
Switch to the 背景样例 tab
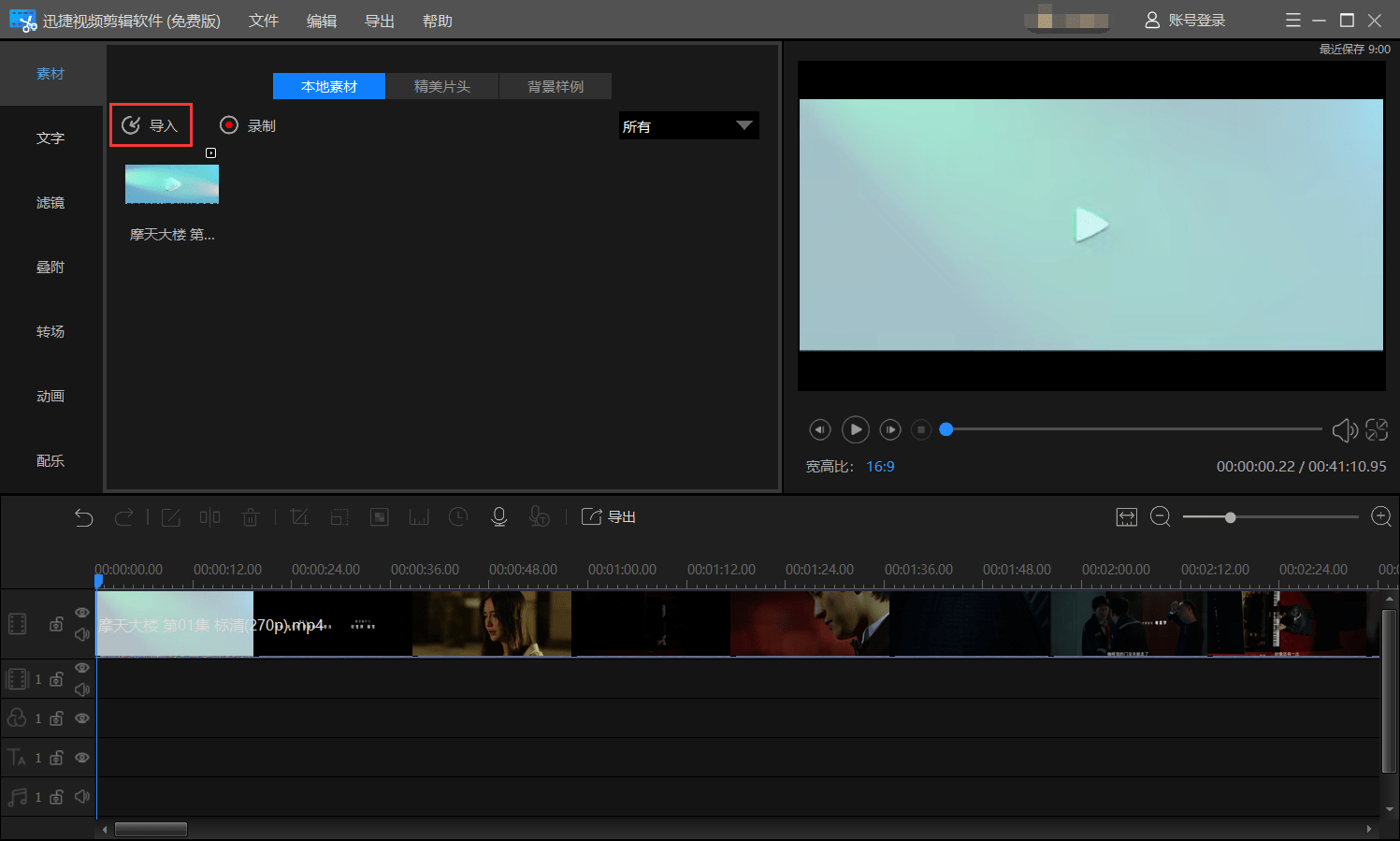click(x=556, y=86)
